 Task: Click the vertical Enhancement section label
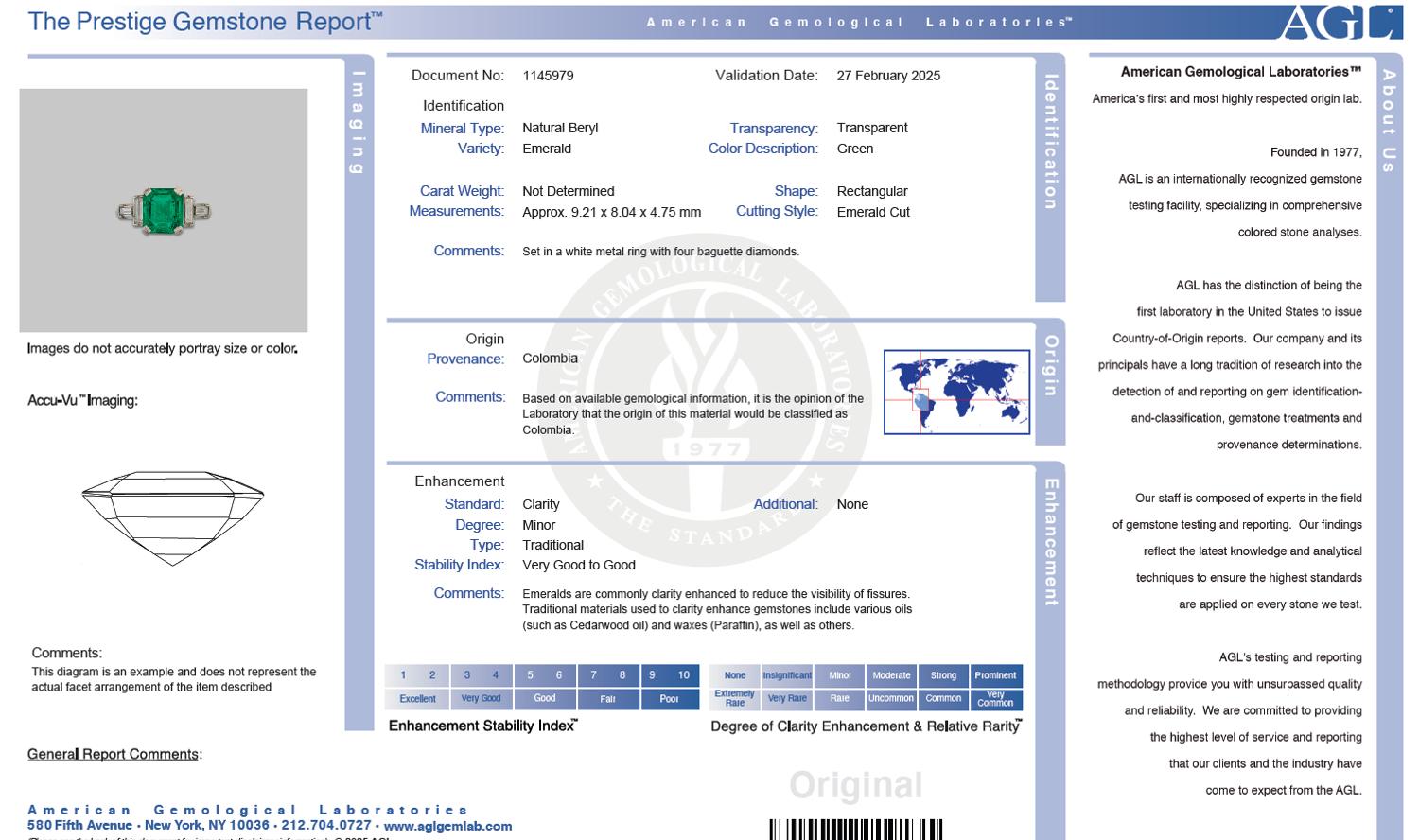click(1050, 541)
